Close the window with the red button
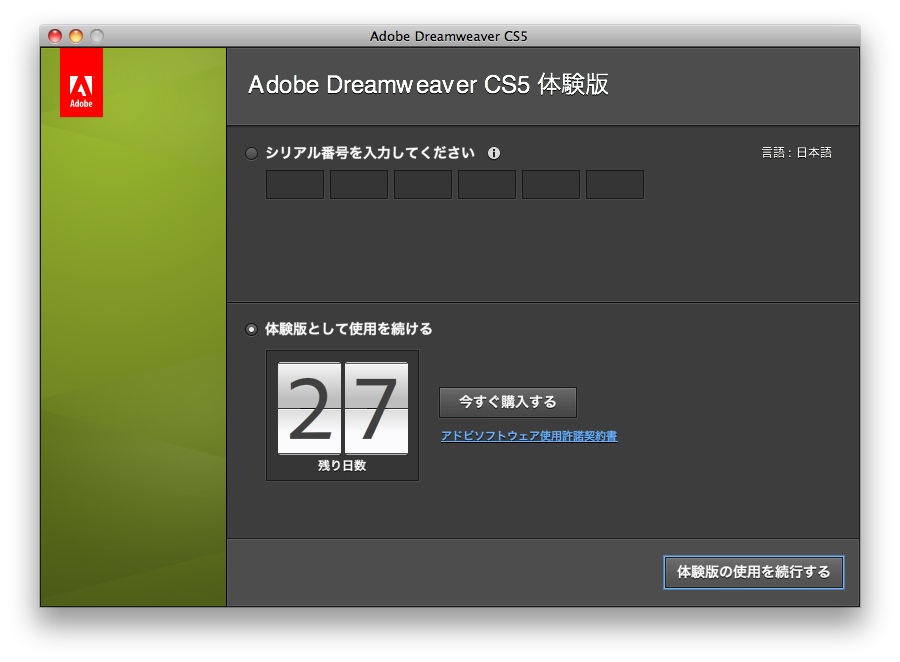The height and width of the screenshot is (662, 900). 55,36
